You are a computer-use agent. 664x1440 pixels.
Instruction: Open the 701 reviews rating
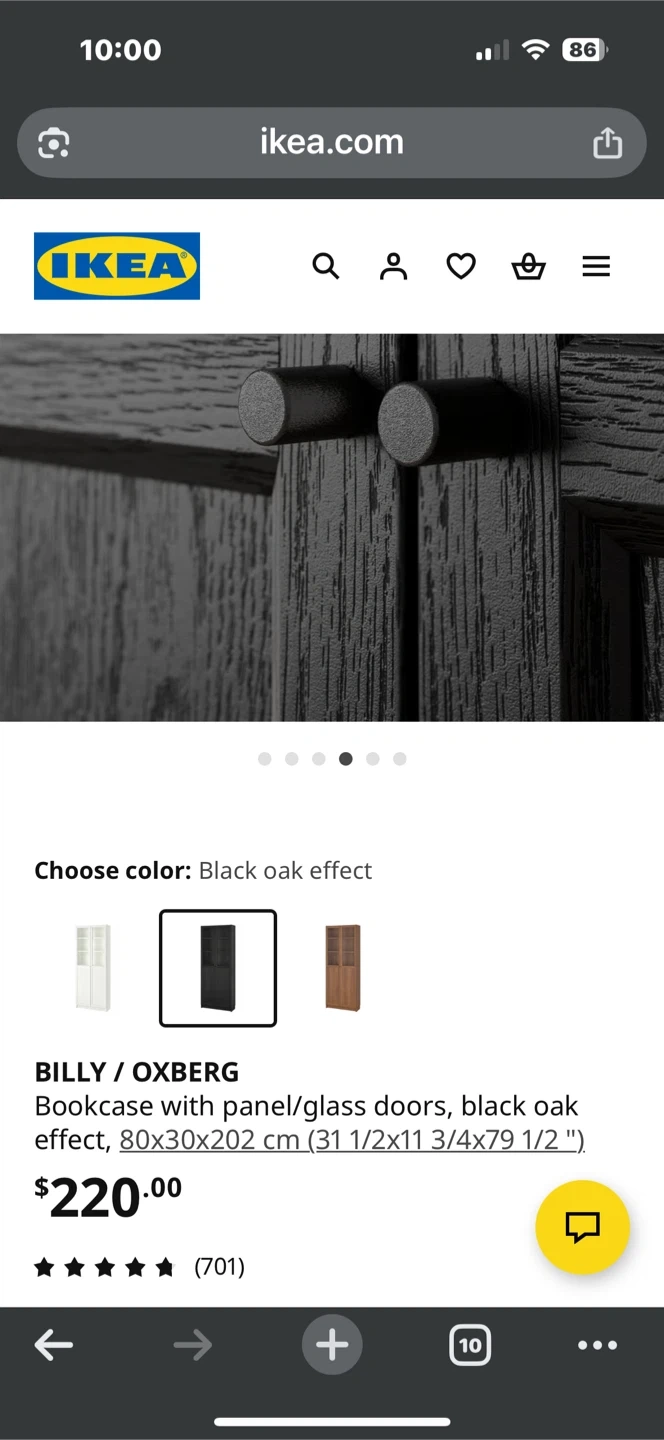(140, 1267)
